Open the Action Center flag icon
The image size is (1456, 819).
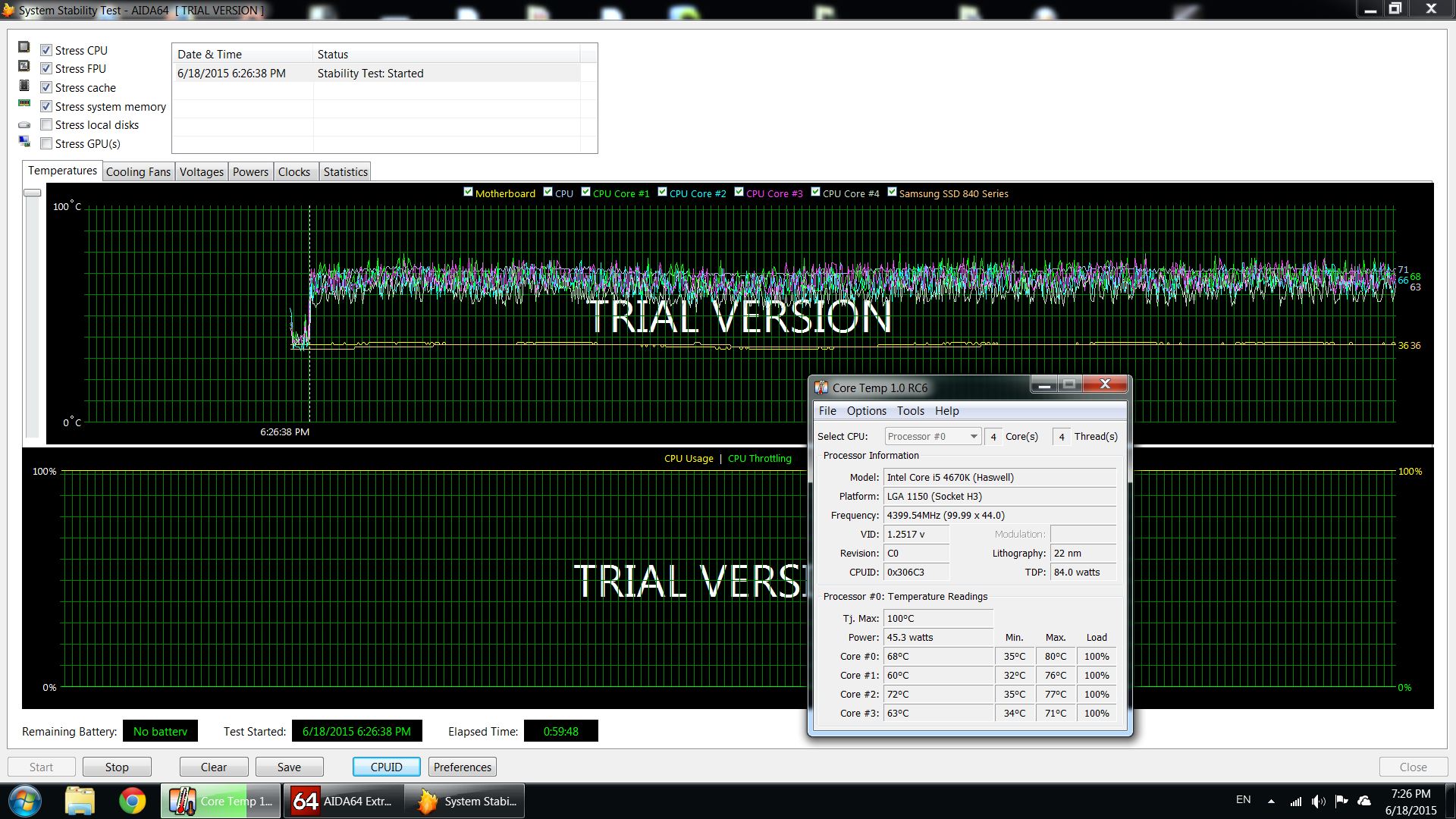1341,801
